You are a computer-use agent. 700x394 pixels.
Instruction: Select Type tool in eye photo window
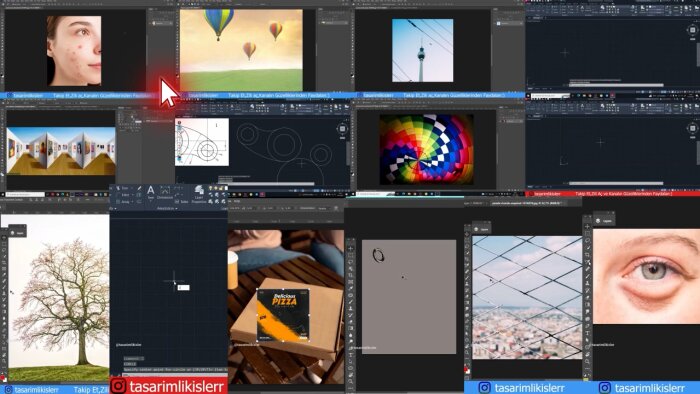click(x=587, y=333)
